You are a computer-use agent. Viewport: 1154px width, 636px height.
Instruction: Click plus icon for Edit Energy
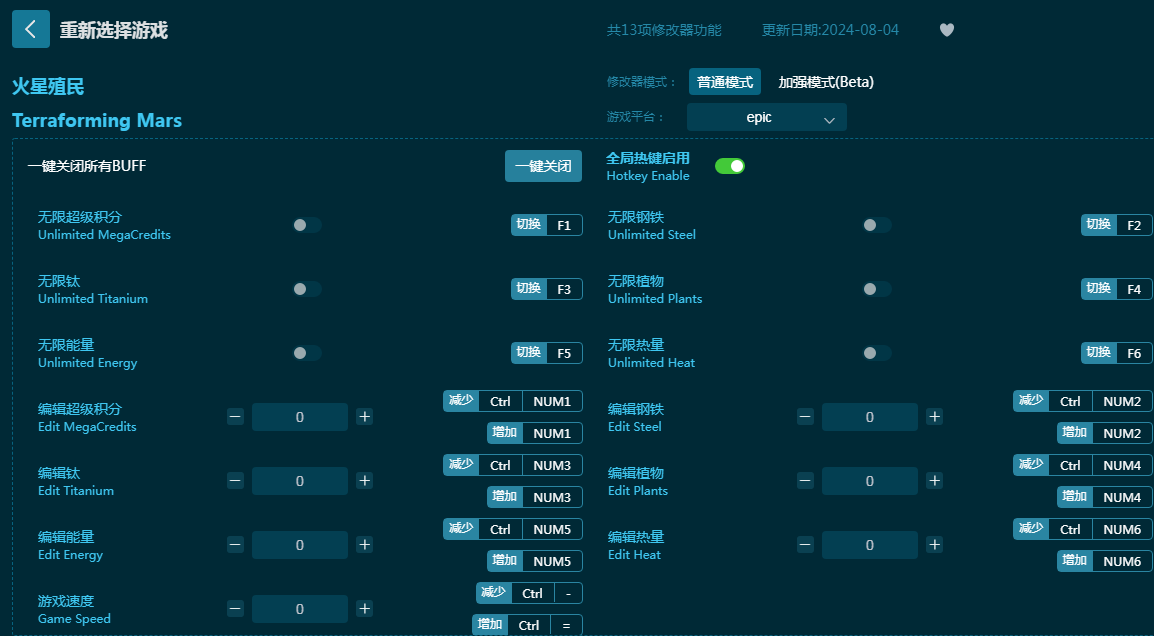tap(364, 545)
